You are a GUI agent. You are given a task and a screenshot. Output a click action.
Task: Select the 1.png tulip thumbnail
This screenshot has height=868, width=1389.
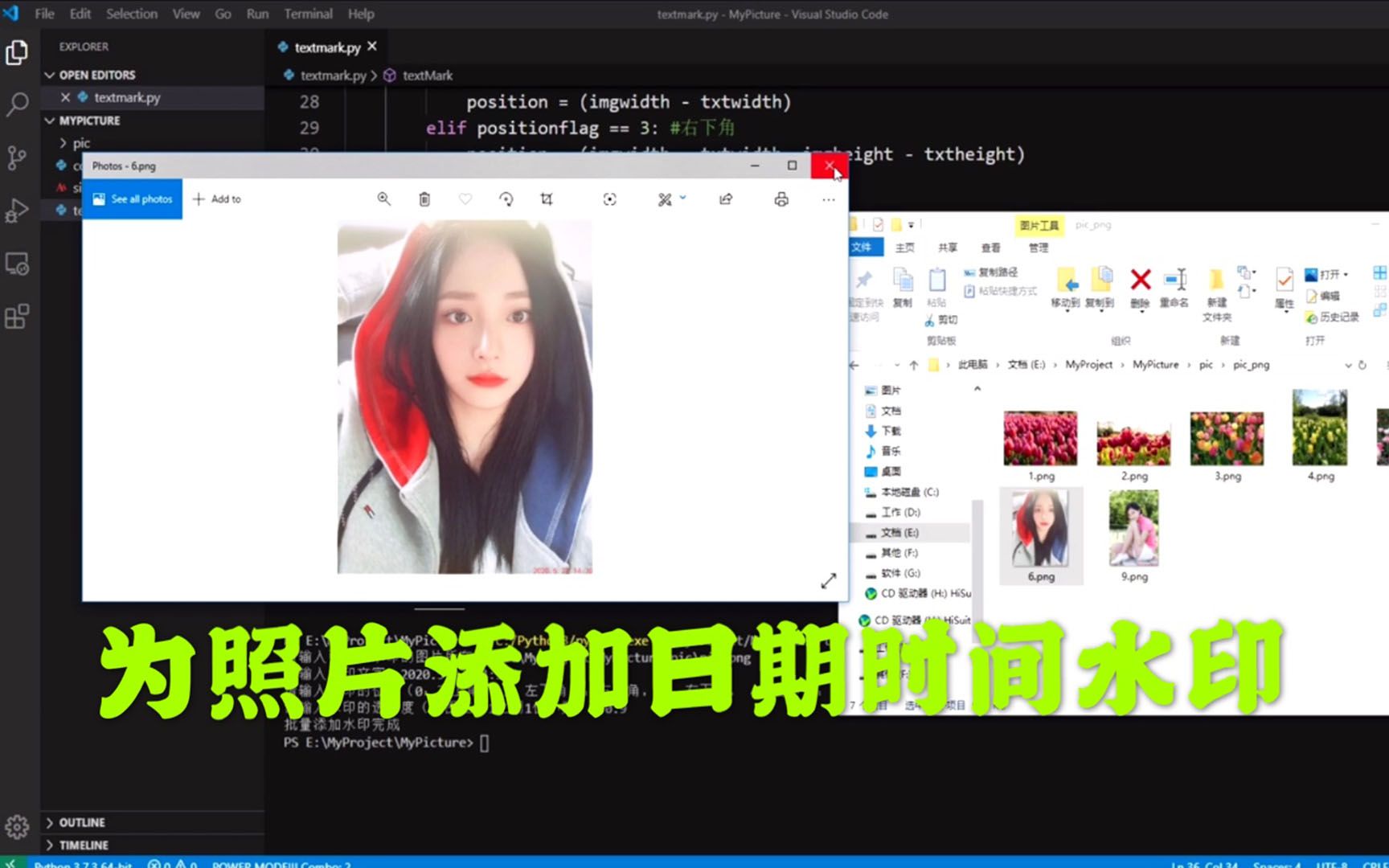(1040, 438)
